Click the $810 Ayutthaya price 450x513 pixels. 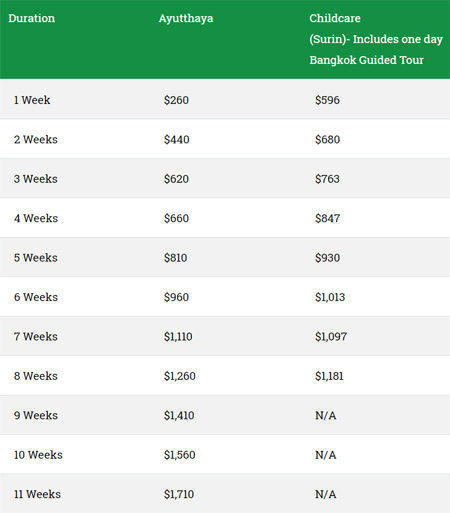click(x=175, y=258)
